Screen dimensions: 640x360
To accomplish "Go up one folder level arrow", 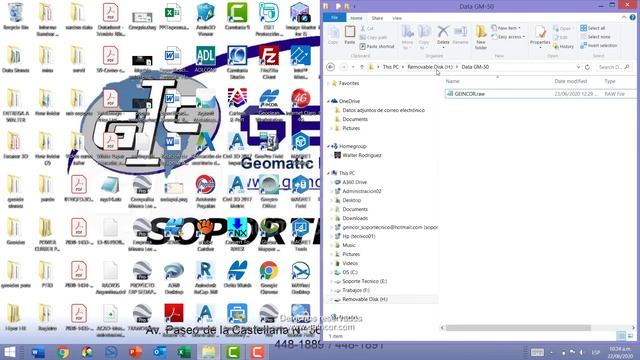I will point(362,67).
